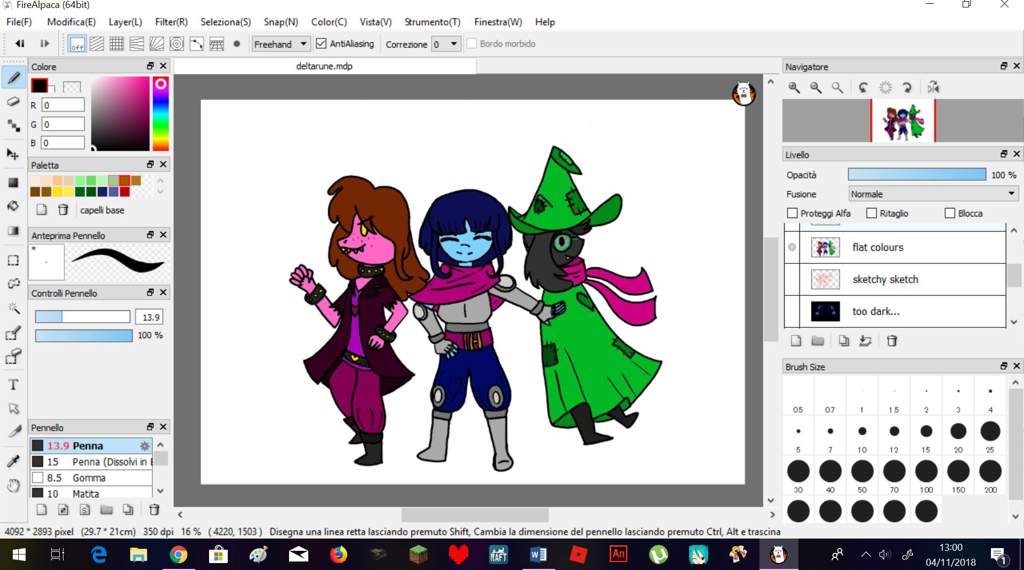Open the Correzione value dropdown
Image resolution: width=1024 pixels, height=570 pixels.
pyautogui.click(x=446, y=44)
